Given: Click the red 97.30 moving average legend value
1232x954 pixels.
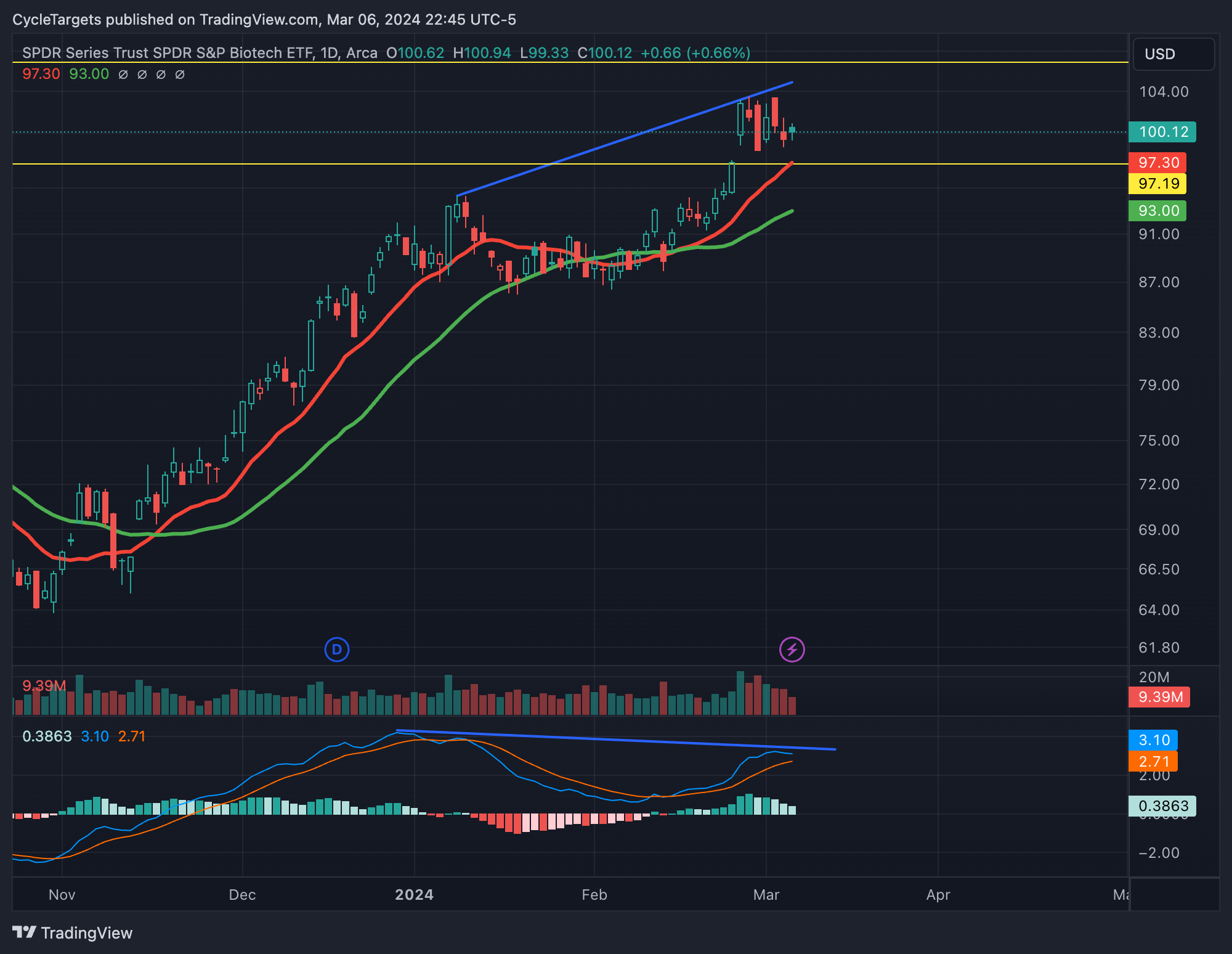Looking at the screenshot, I should [41, 74].
